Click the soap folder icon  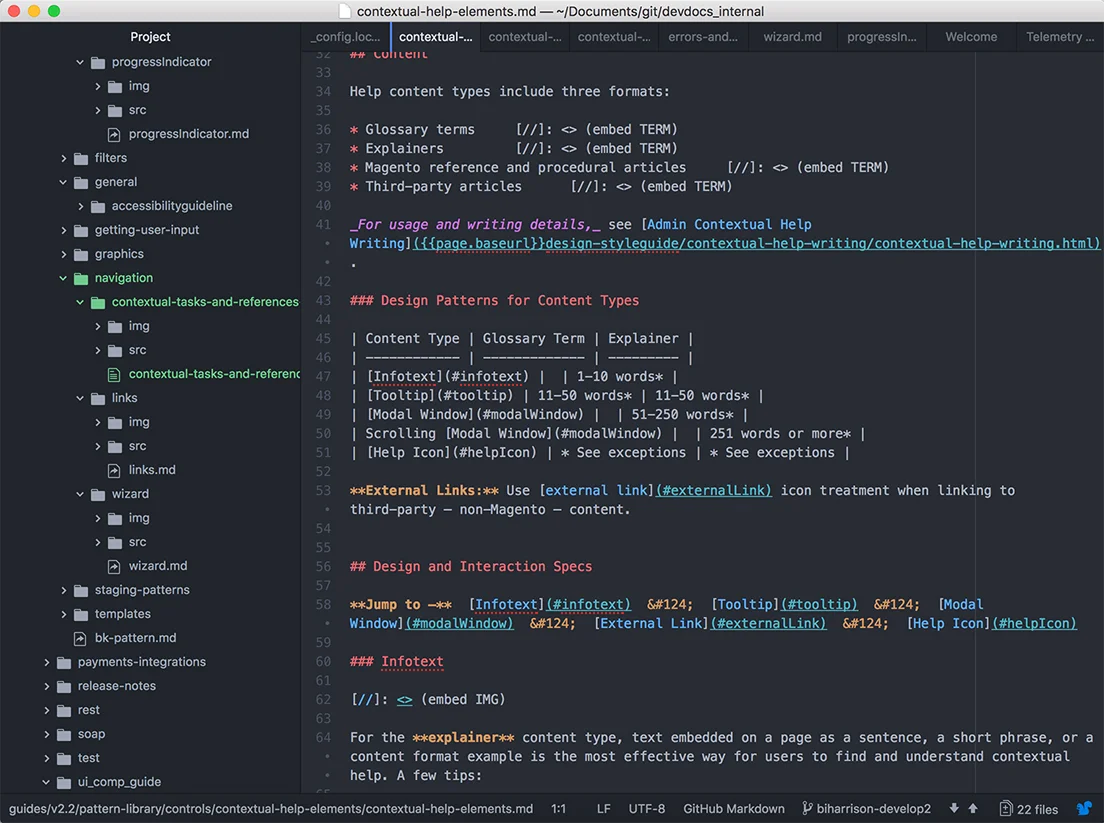[64, 734]
